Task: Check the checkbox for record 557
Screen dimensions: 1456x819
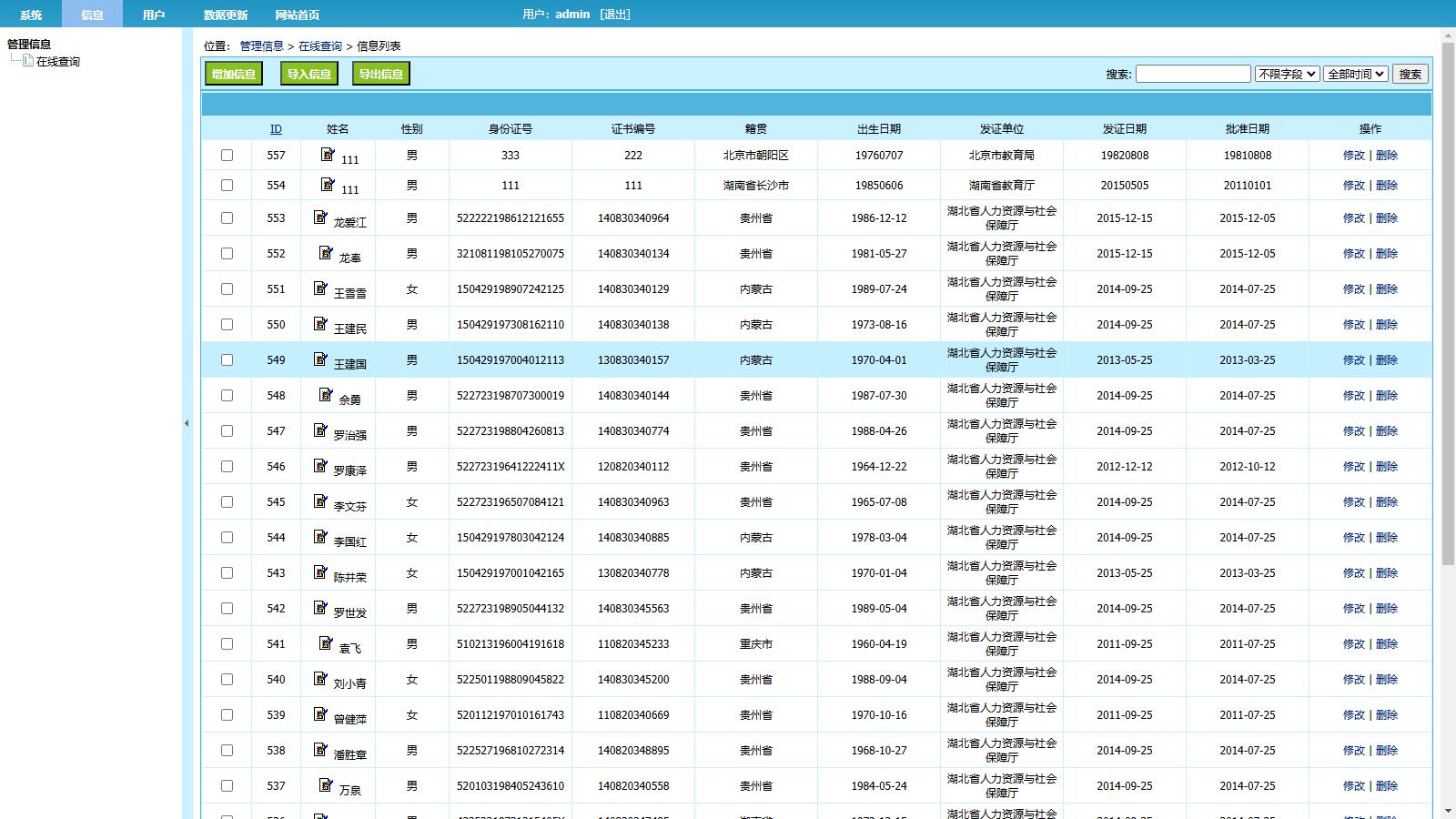Action: [x=227, y=155]
